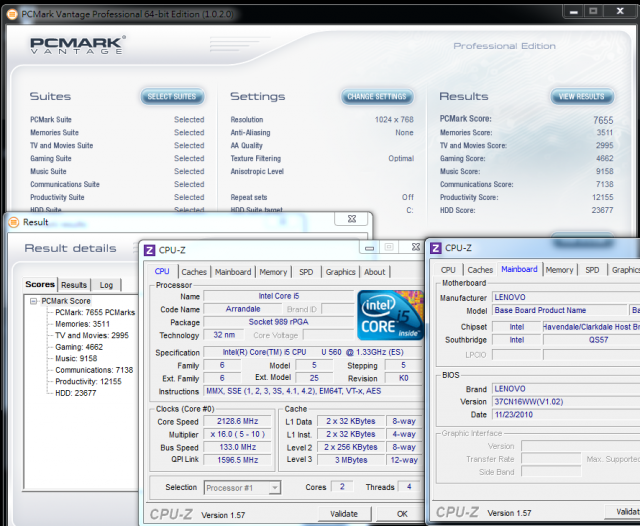640x526 pixels.
Task: Select the Mainboard tab in right CPU-Z
Action: [519, 269]
